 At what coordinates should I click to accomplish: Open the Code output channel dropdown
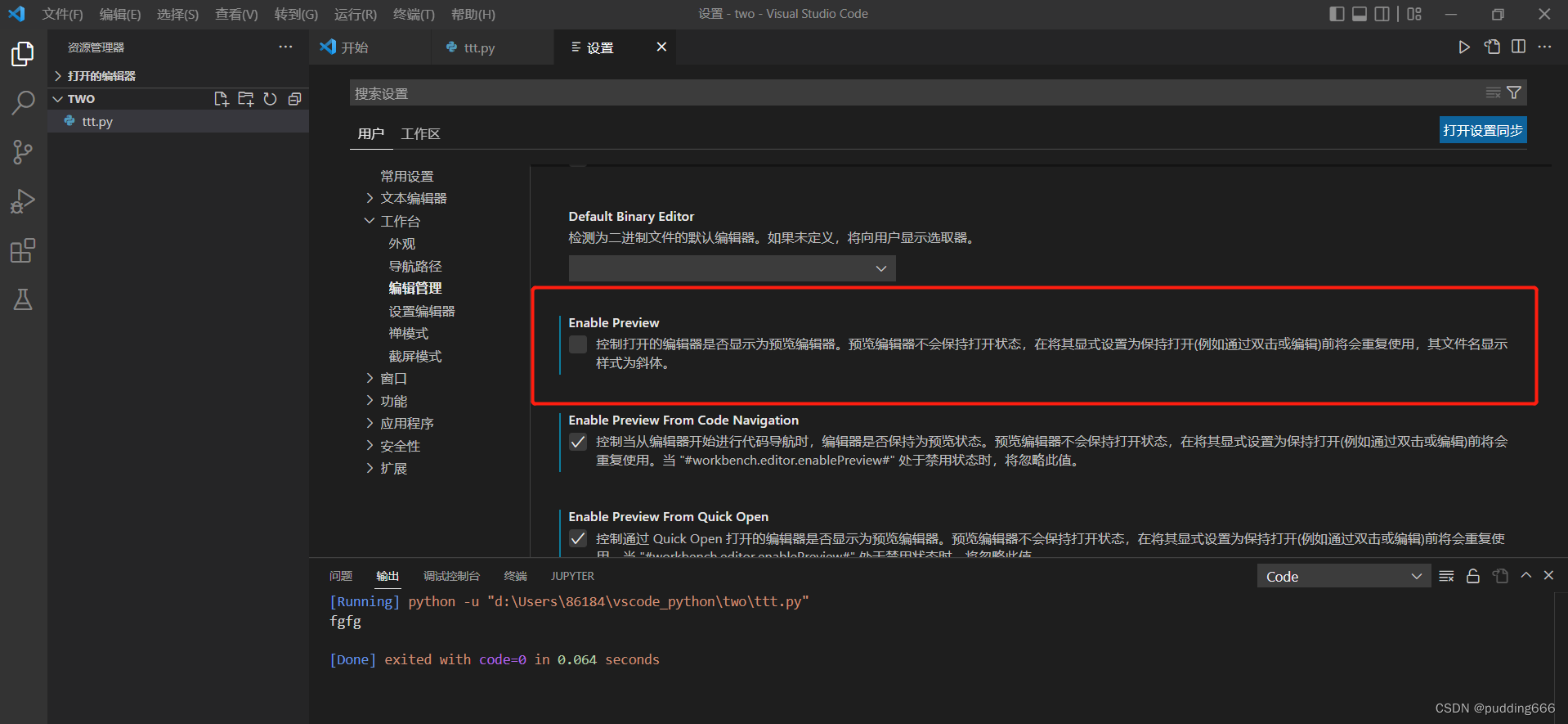[1343, 576]
